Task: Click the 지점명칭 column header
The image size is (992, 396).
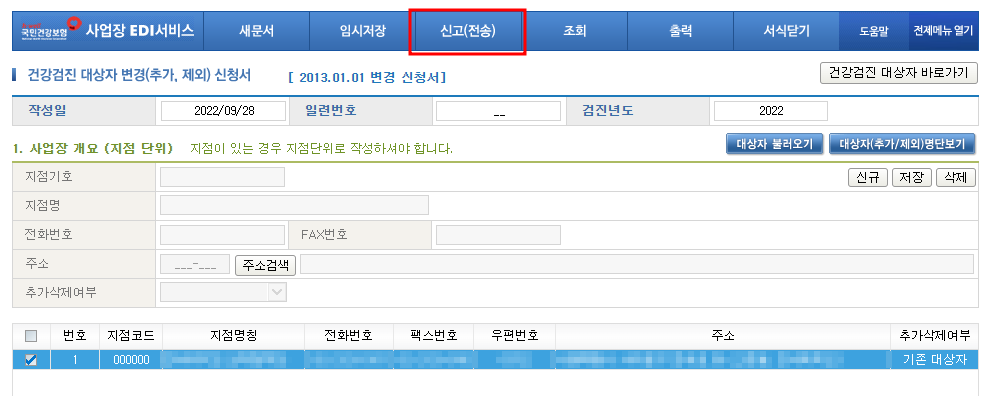Action: [x=233, y=335]
